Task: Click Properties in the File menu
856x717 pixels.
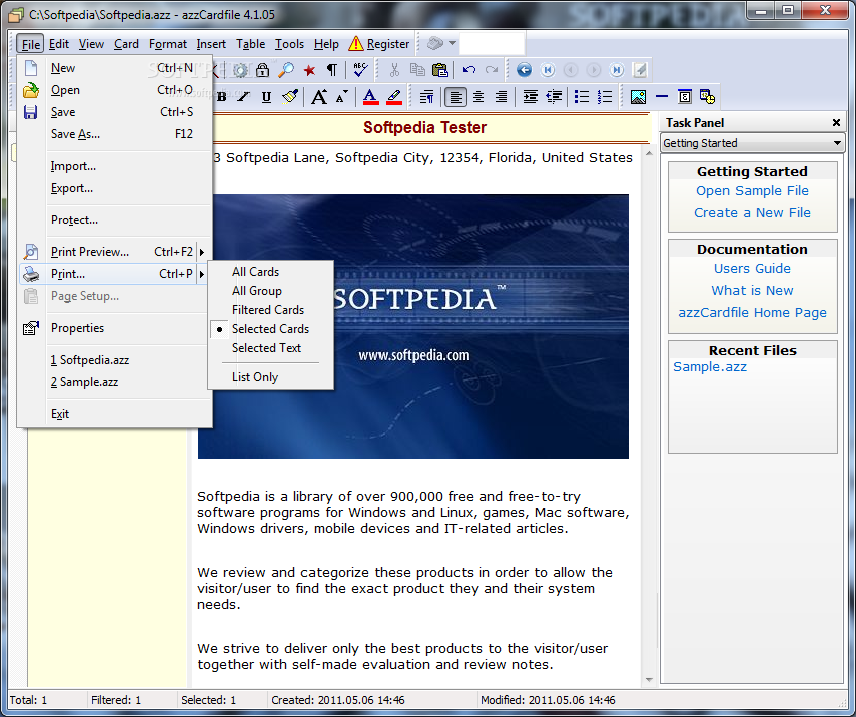Action: [x=114, y=328]
